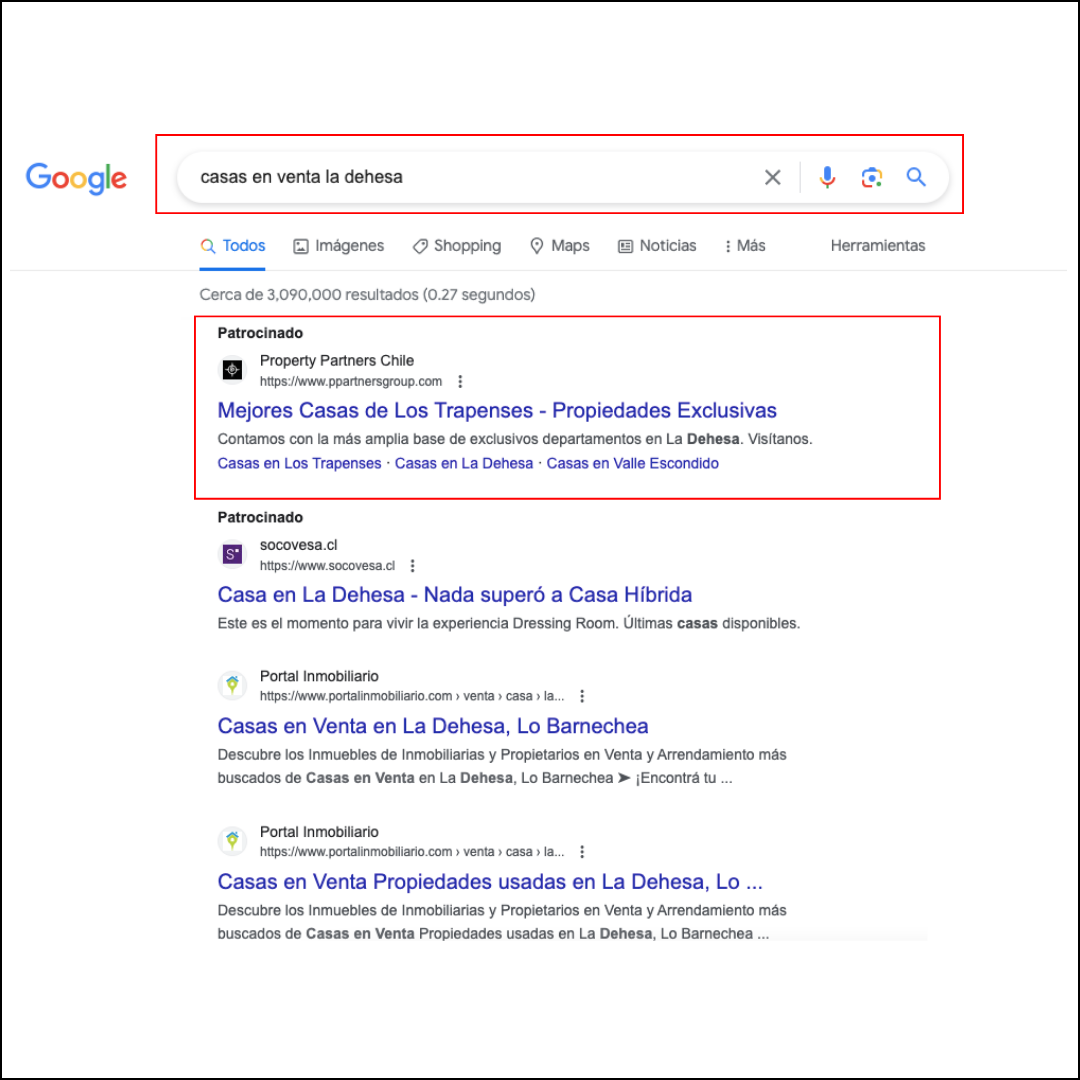This screenshot has width=1080, height=1080.
Task: Click the first Portal Inmobiliario favicon
Action: pyautogui.click(x=232, y=686)
